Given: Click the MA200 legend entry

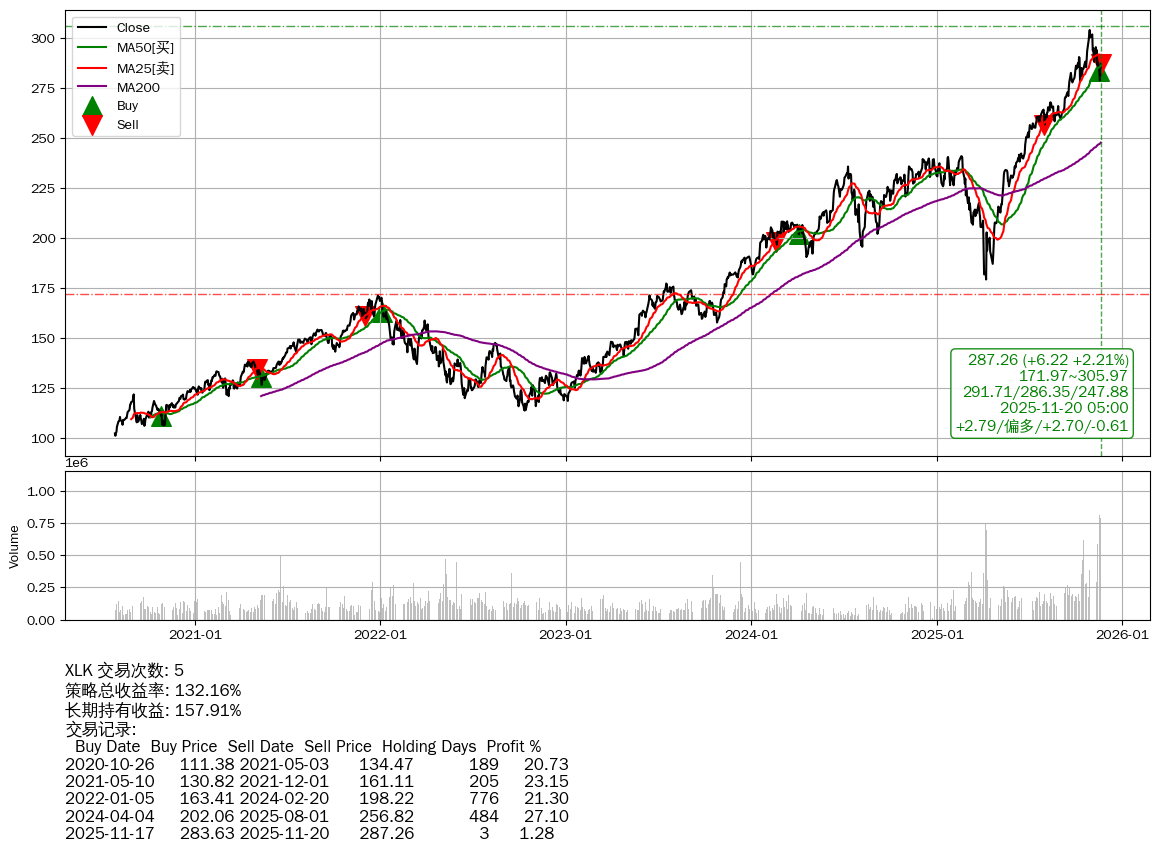Looking at the screenshot, I should coord(137,87).
